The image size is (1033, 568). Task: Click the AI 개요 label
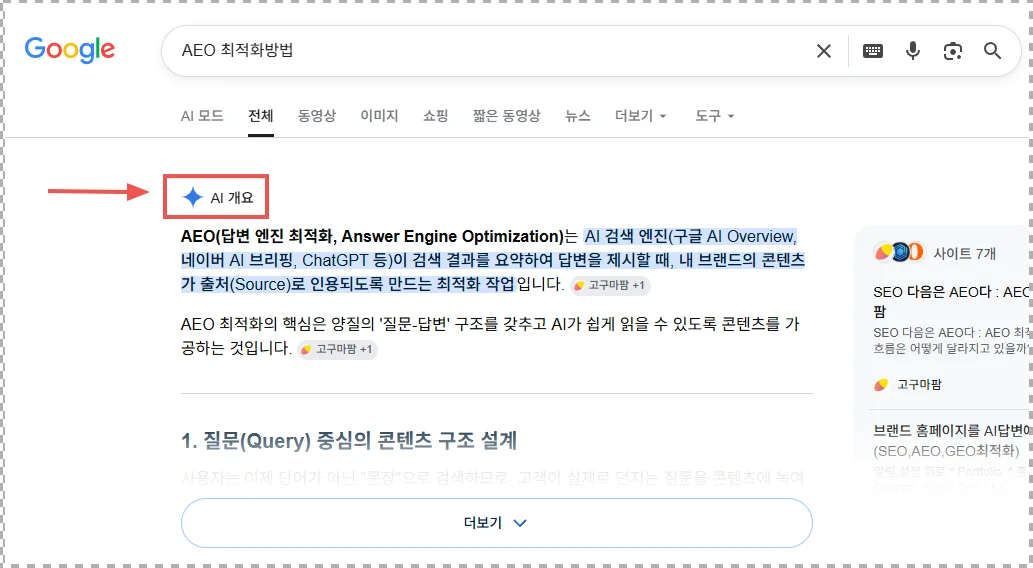click(232, 198)
